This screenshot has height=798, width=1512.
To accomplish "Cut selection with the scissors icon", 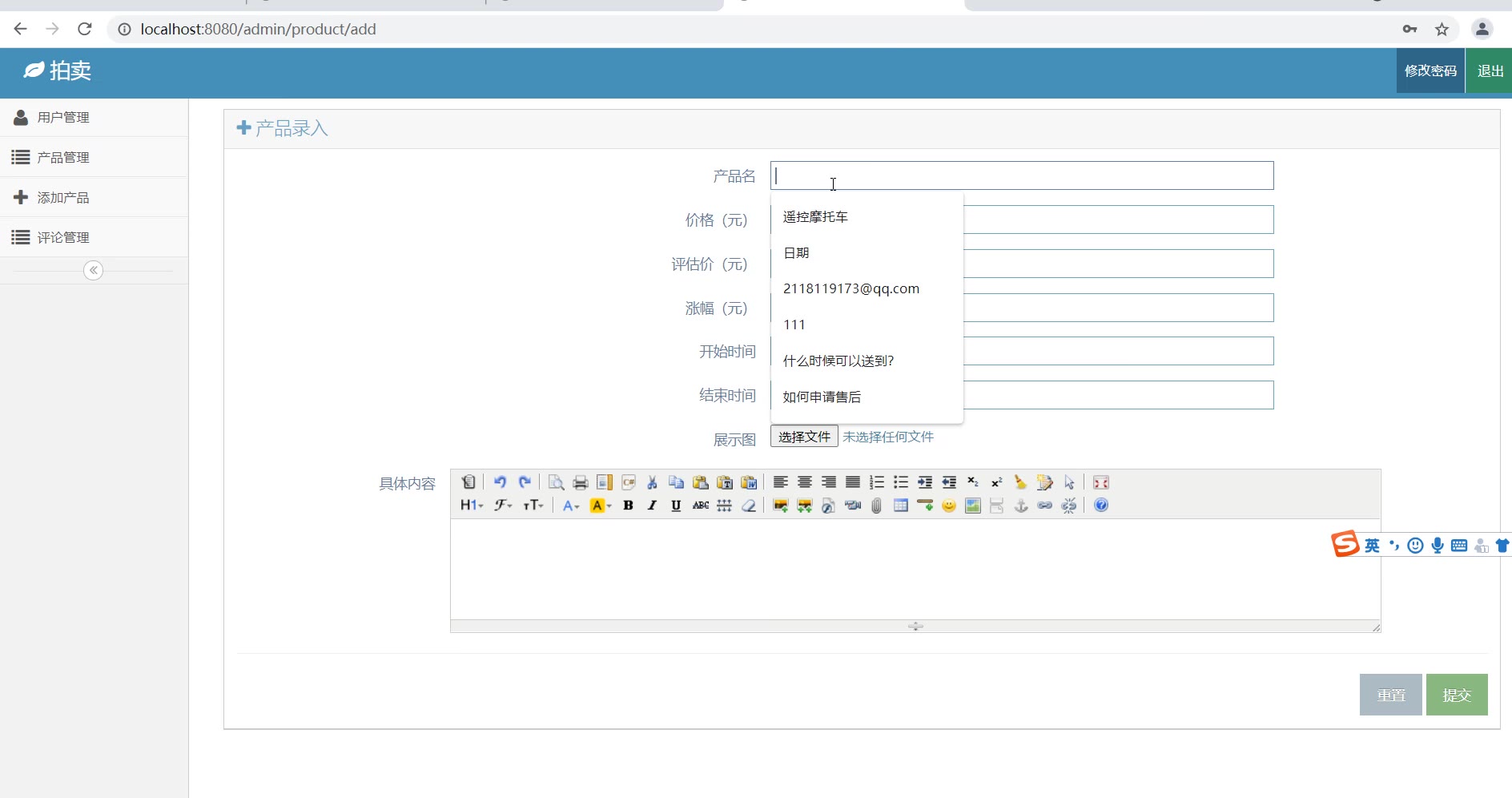I will pos(653,482).
